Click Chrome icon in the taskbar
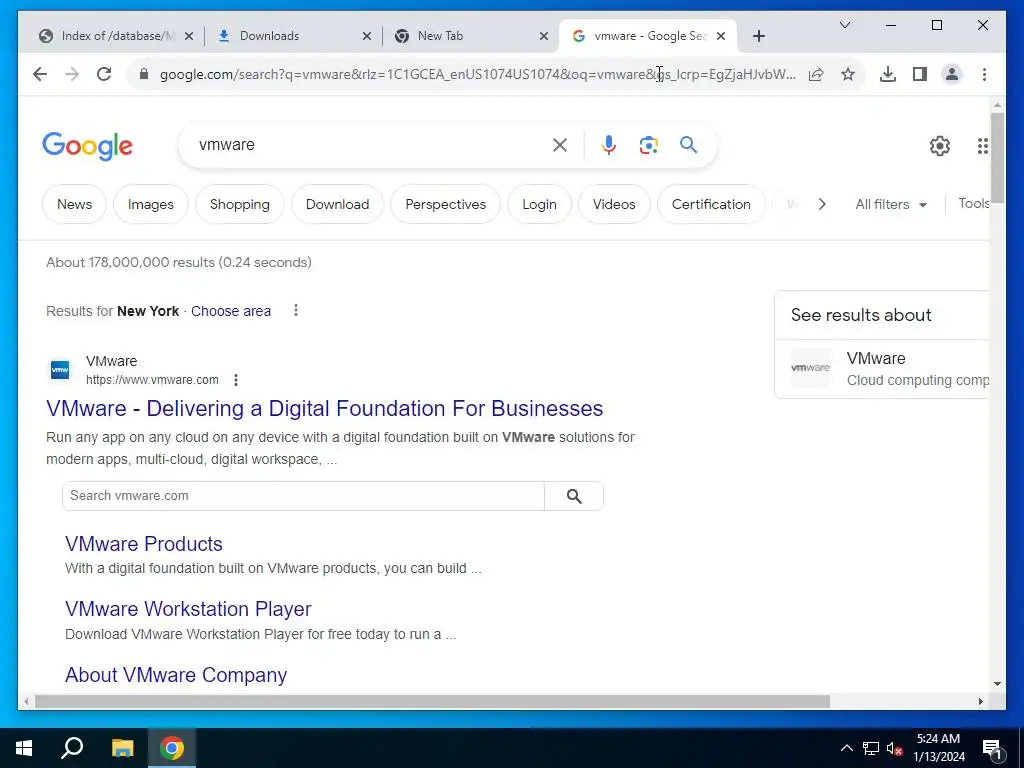 click(172, 748)
